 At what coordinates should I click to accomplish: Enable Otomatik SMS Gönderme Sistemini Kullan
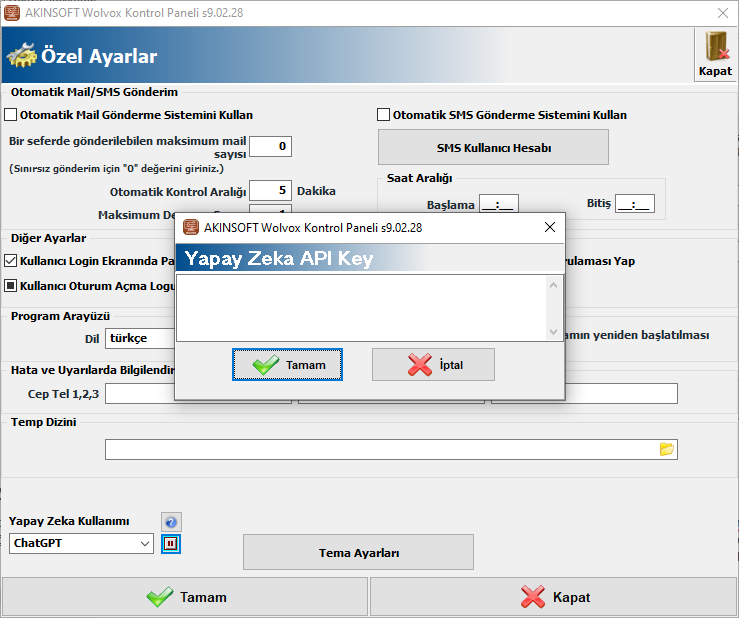pyautogui.click(x=384, y=115)
